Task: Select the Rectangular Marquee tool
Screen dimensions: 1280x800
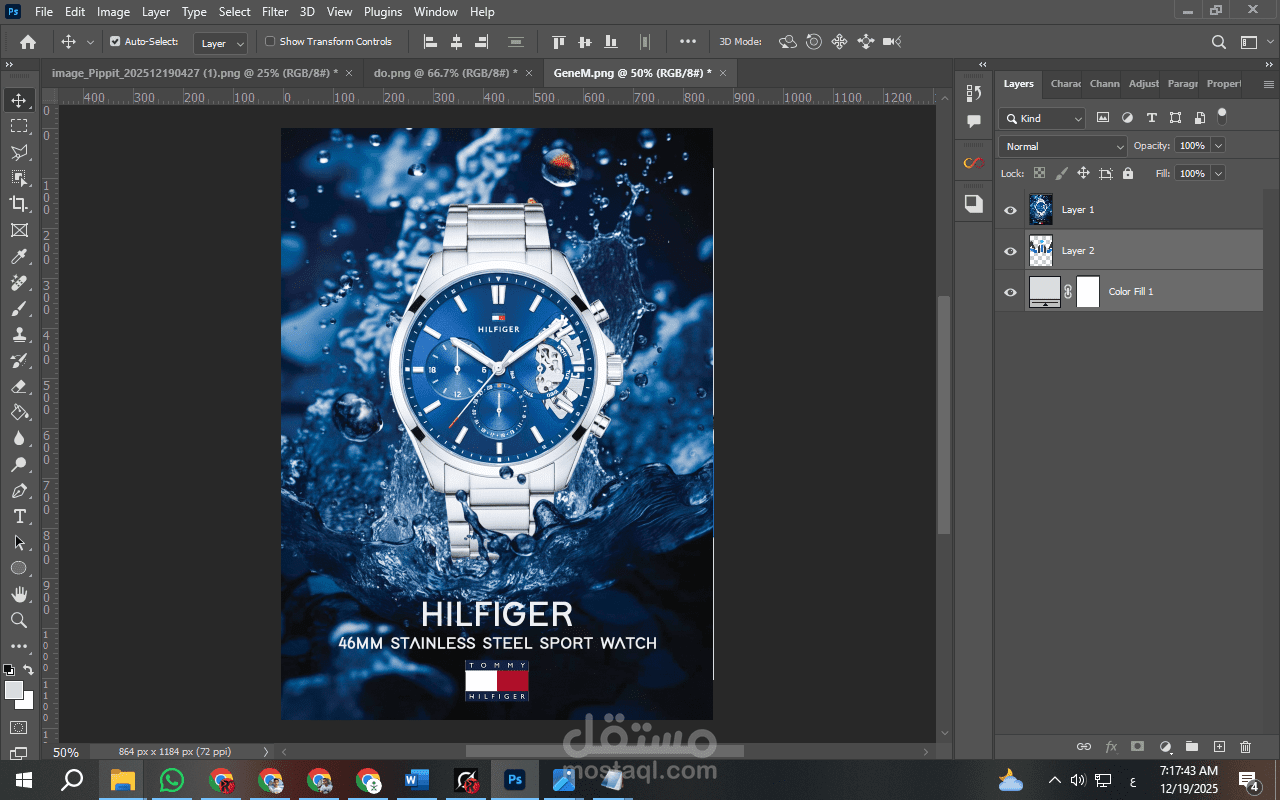Action: pyautogui.click(x=19, y=126)
